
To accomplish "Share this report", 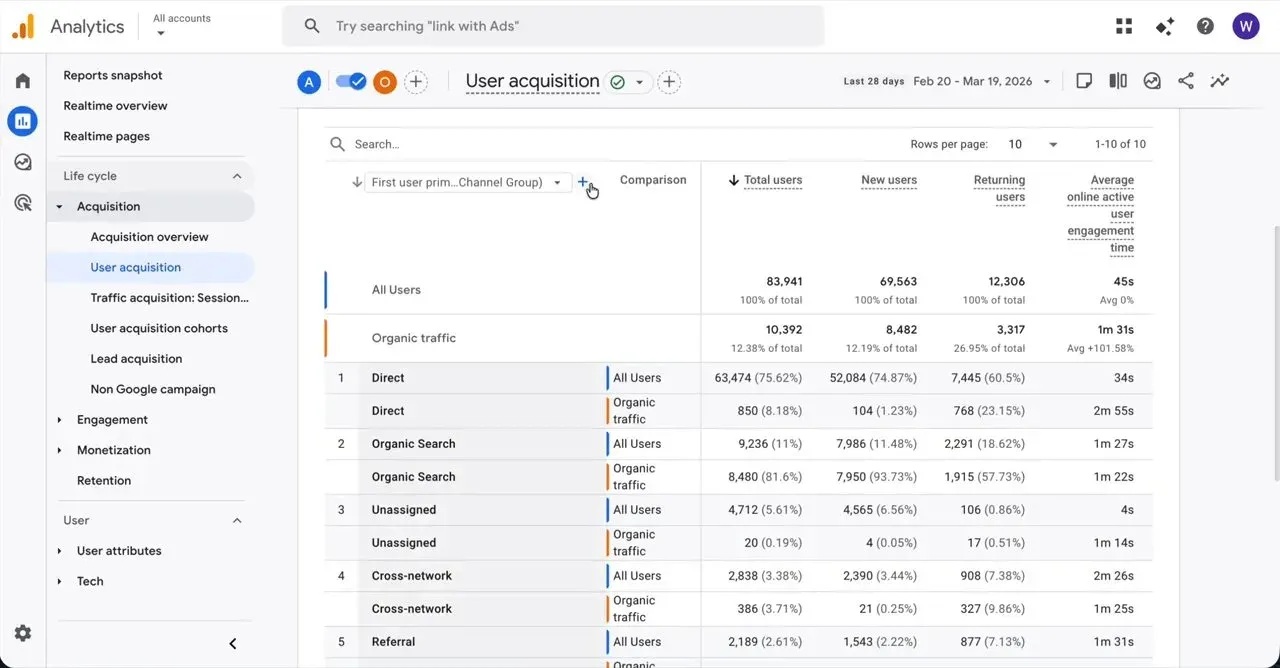I will [1186, 81].
